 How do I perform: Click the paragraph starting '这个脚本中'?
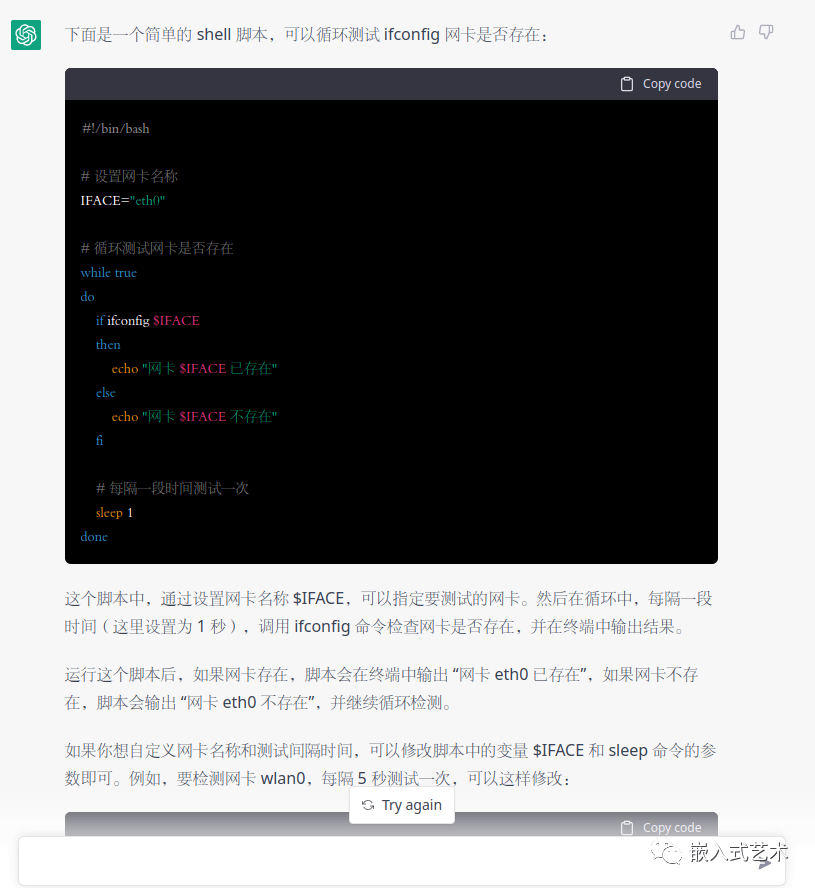pos(390,613)
